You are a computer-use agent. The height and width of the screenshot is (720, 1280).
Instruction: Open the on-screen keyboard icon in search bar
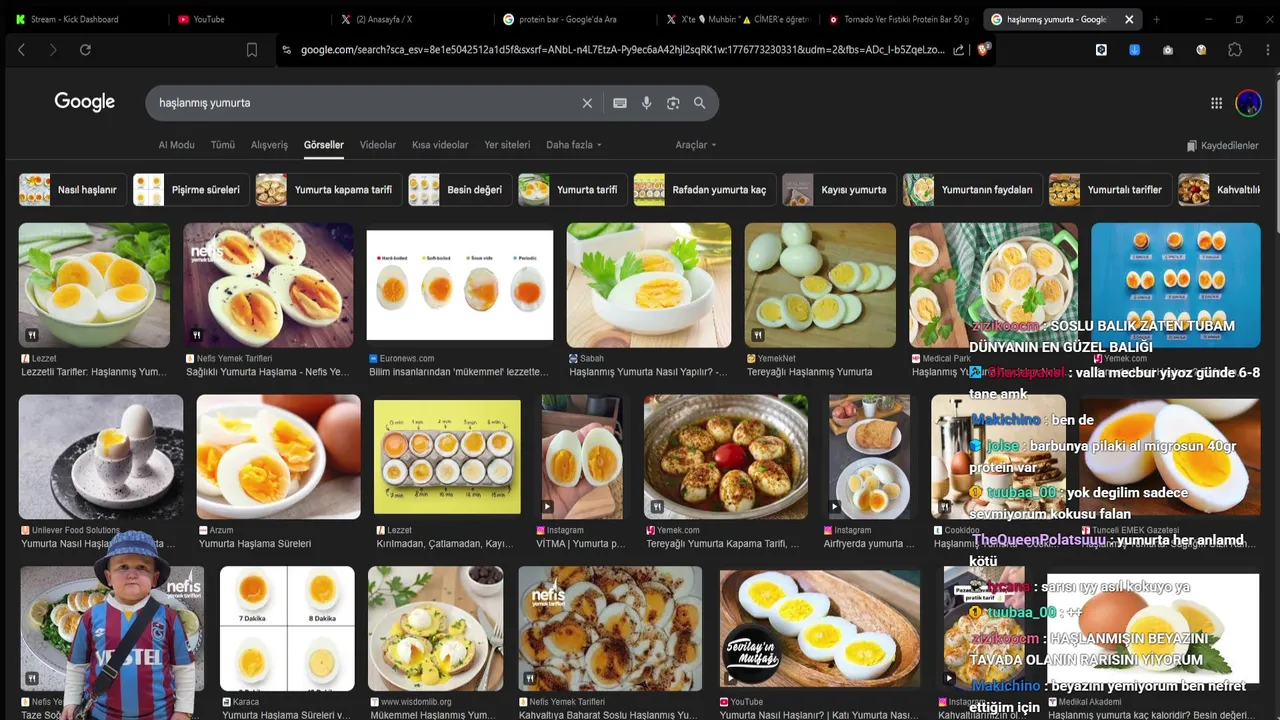pos(620,103)
